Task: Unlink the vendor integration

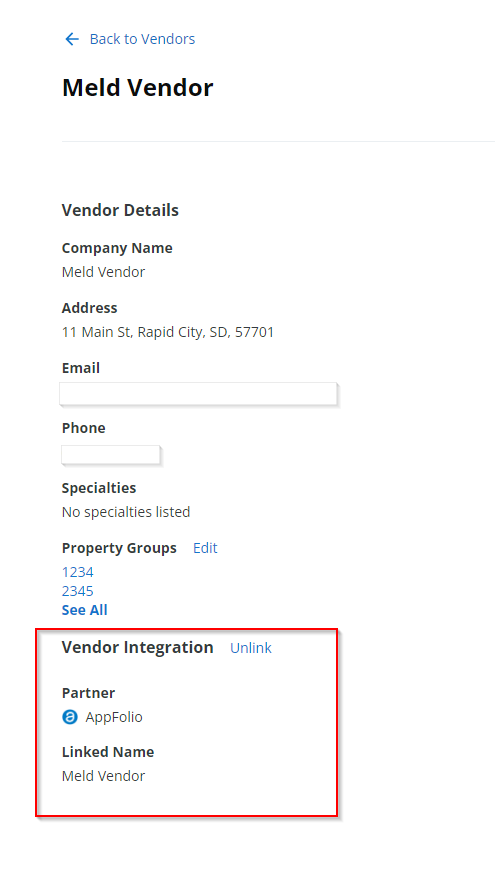Action: (251, 648)
